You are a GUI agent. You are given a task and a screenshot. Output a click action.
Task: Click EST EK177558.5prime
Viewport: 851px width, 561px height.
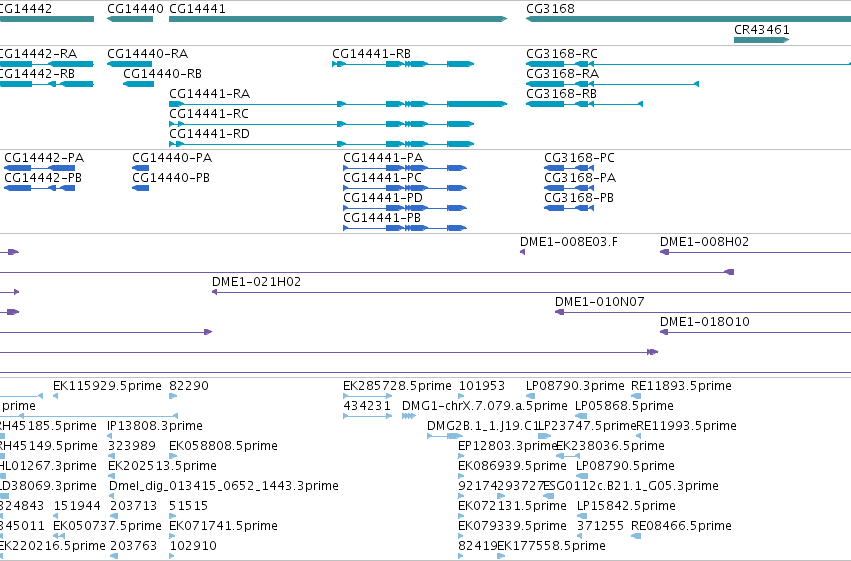[551, 546]
